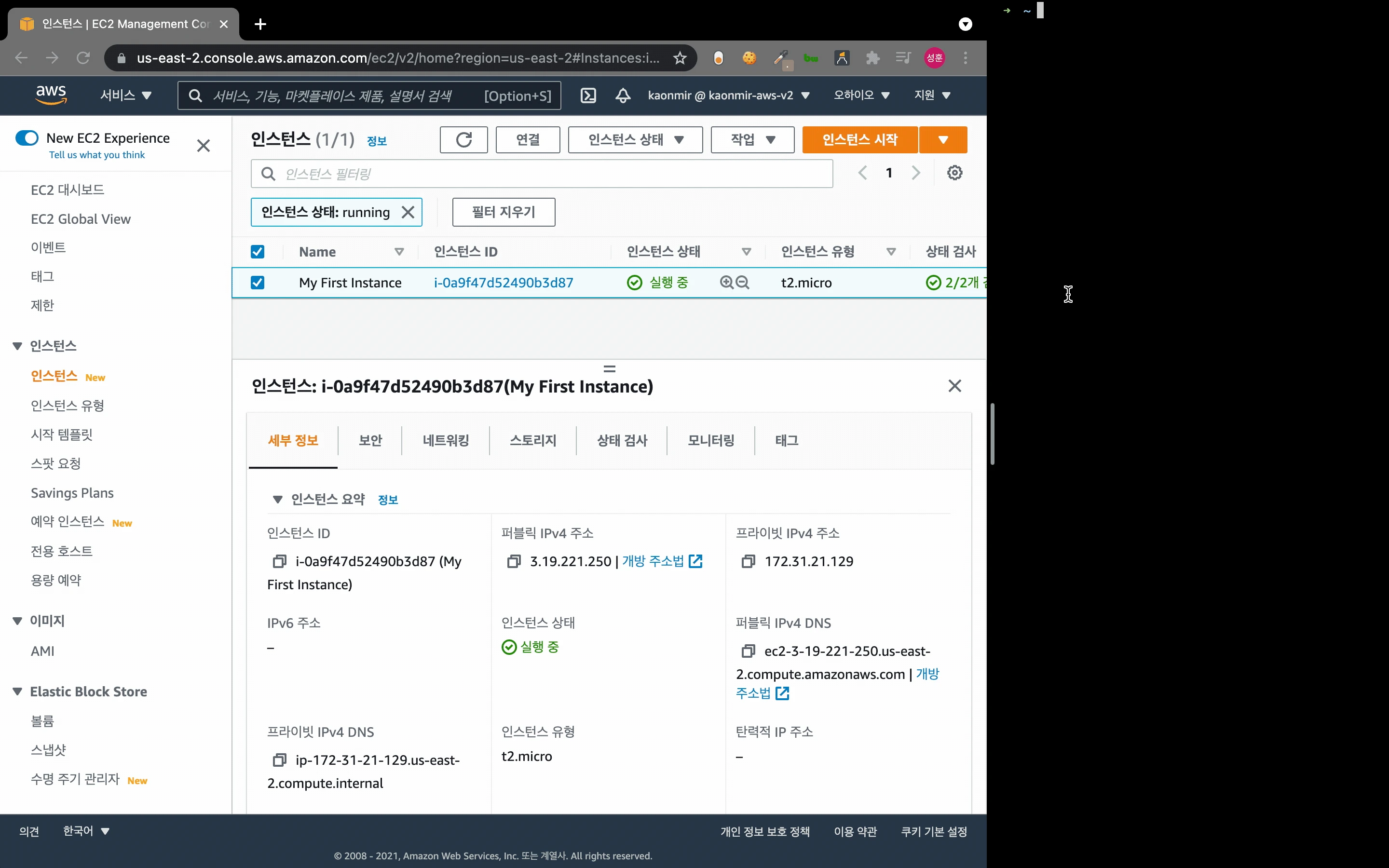
Task: Switch to the 보안 tab
Action: (370, 440)
